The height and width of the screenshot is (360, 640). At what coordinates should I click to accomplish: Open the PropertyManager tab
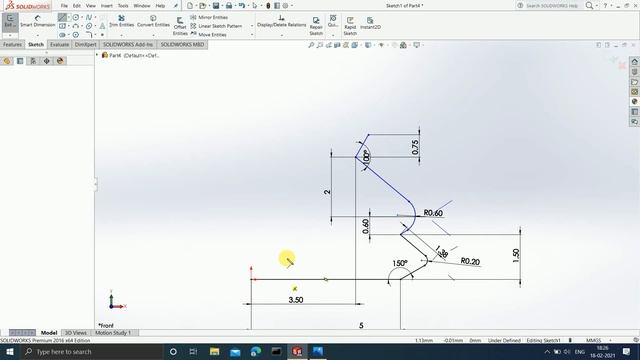20,61
